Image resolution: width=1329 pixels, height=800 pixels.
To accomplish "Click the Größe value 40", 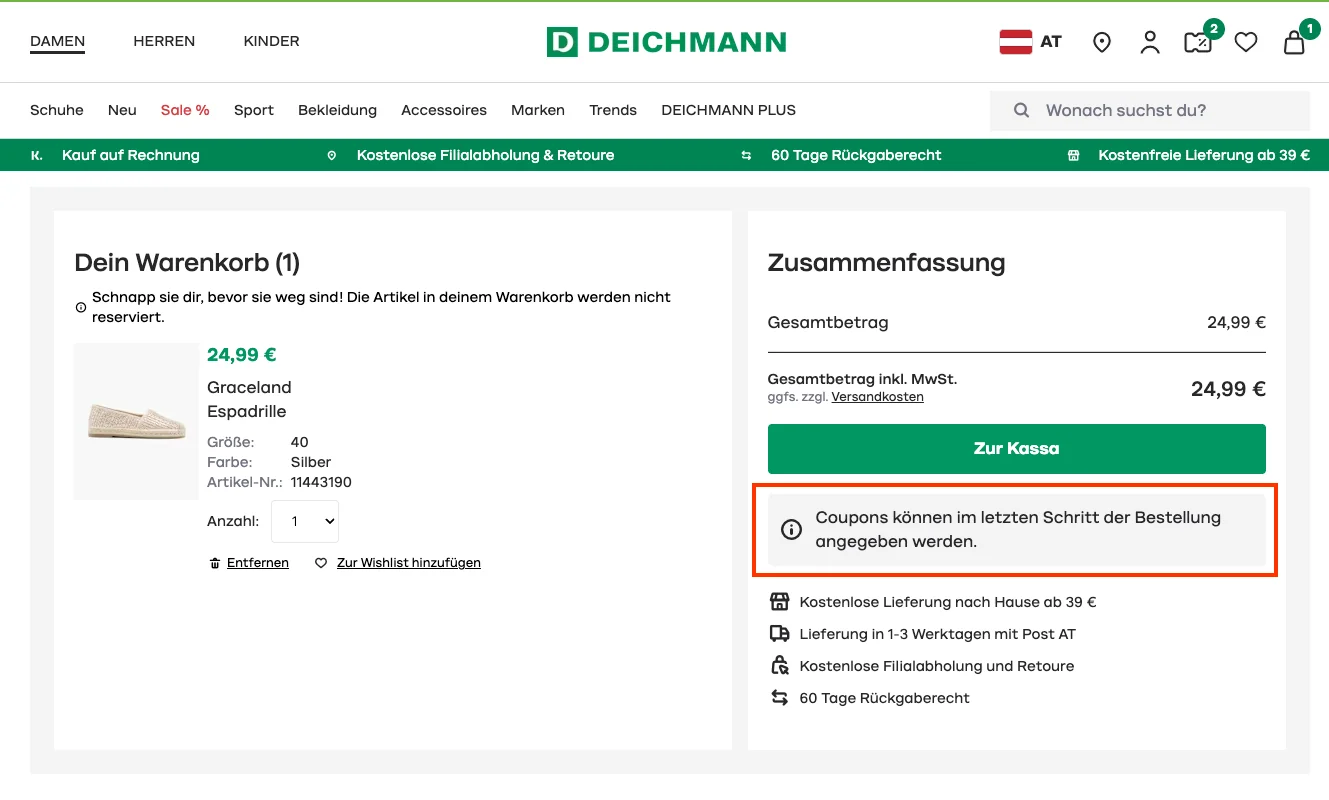I will pyautogui.click(x=300, y=442).
